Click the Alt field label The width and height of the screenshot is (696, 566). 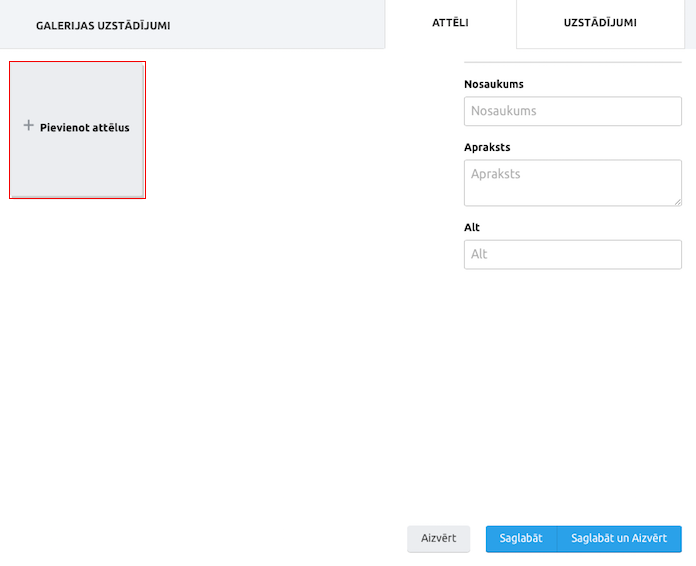point(472,228)
